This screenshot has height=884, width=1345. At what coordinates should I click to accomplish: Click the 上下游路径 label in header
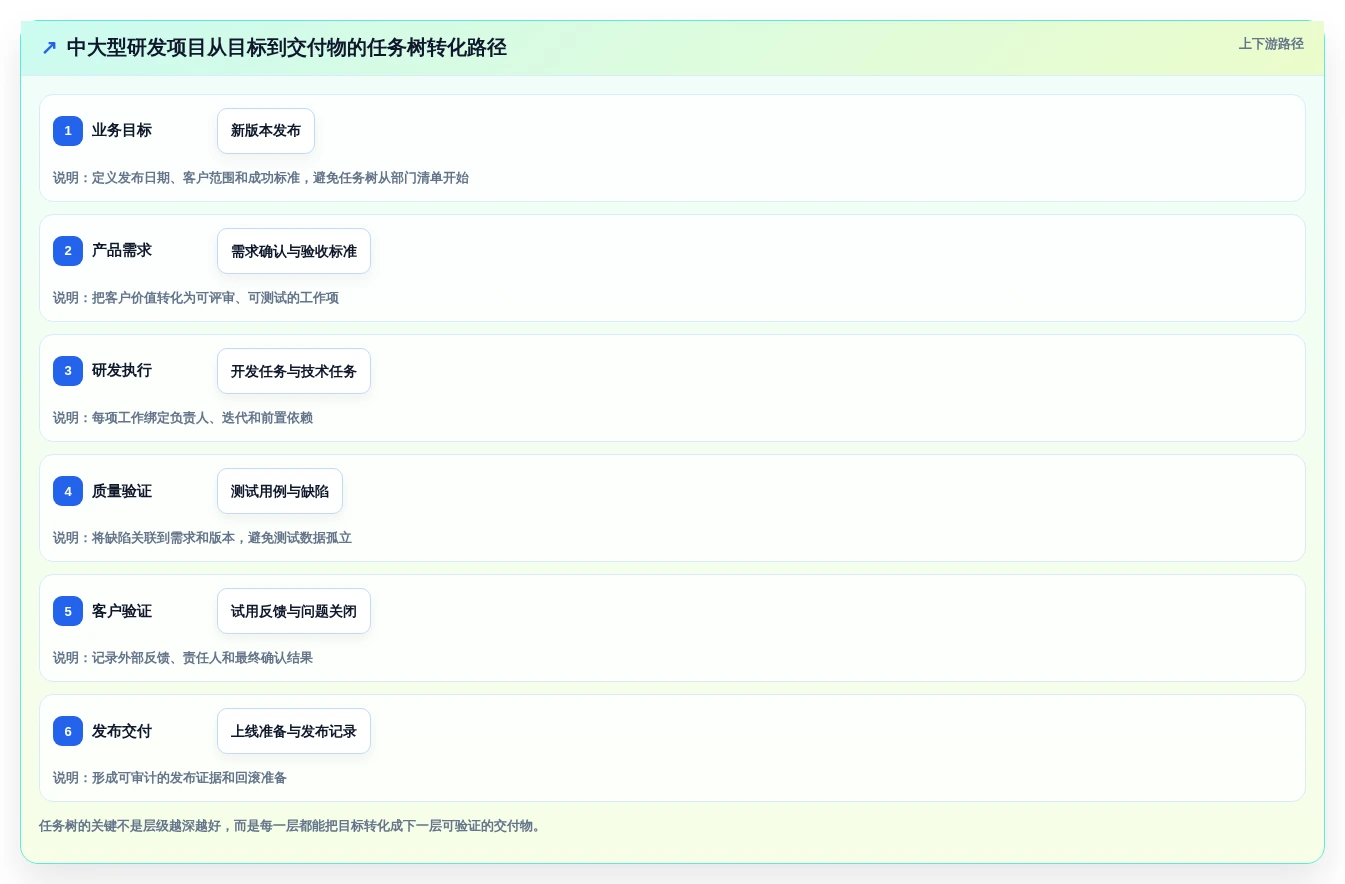[1271, 44]
